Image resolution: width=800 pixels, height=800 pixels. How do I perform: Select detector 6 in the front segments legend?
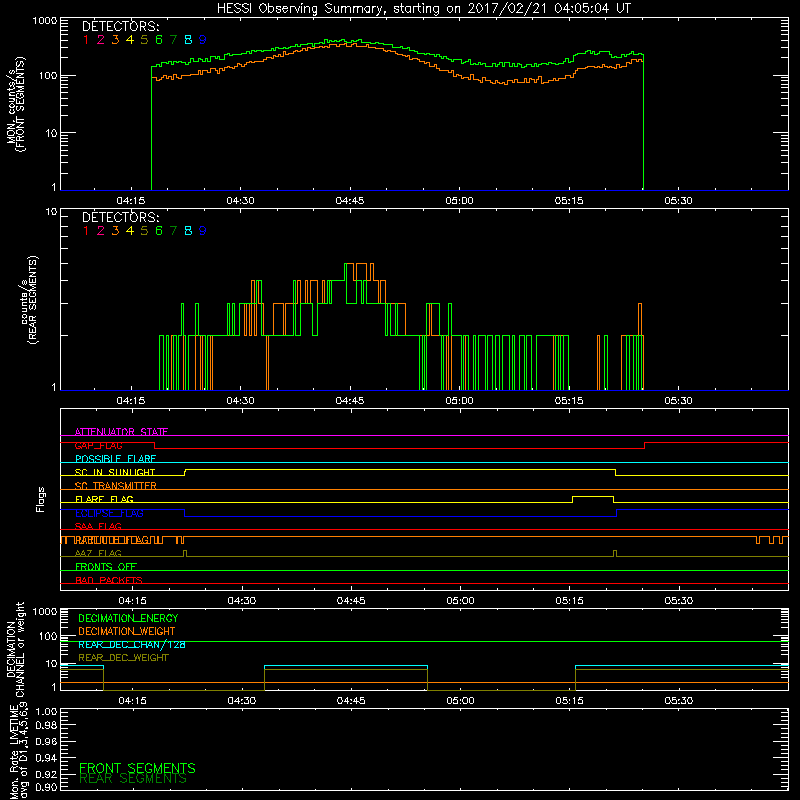[x=159, y=40]
